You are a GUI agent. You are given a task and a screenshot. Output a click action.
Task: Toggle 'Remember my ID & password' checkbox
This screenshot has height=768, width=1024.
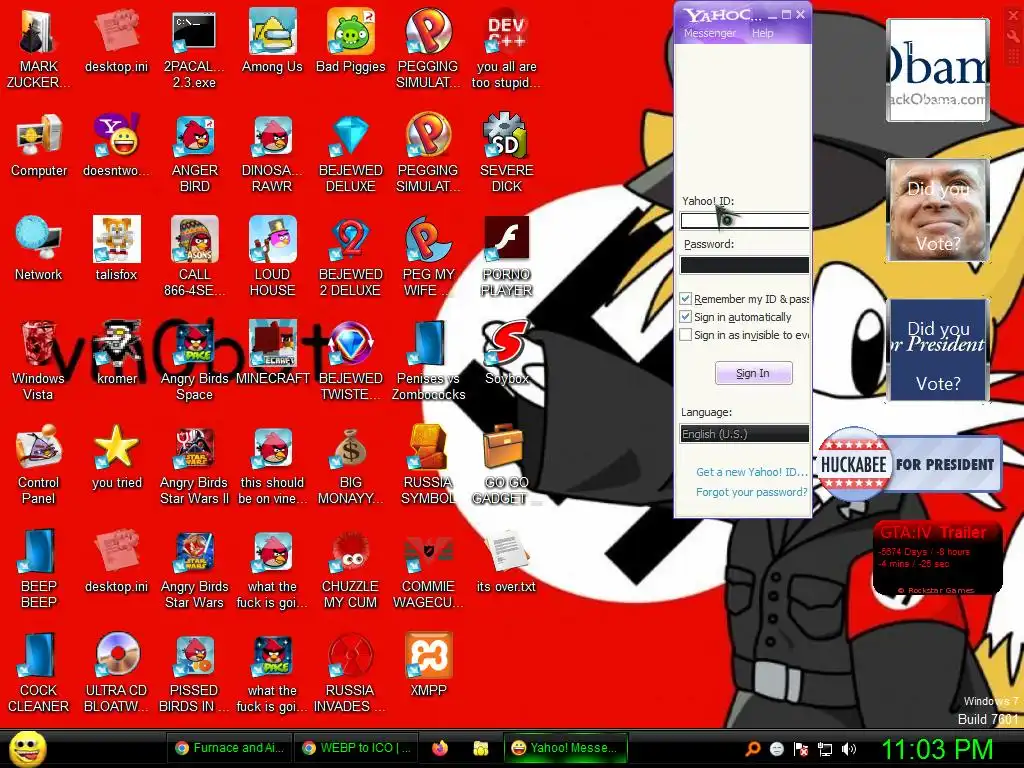point(685,299)
